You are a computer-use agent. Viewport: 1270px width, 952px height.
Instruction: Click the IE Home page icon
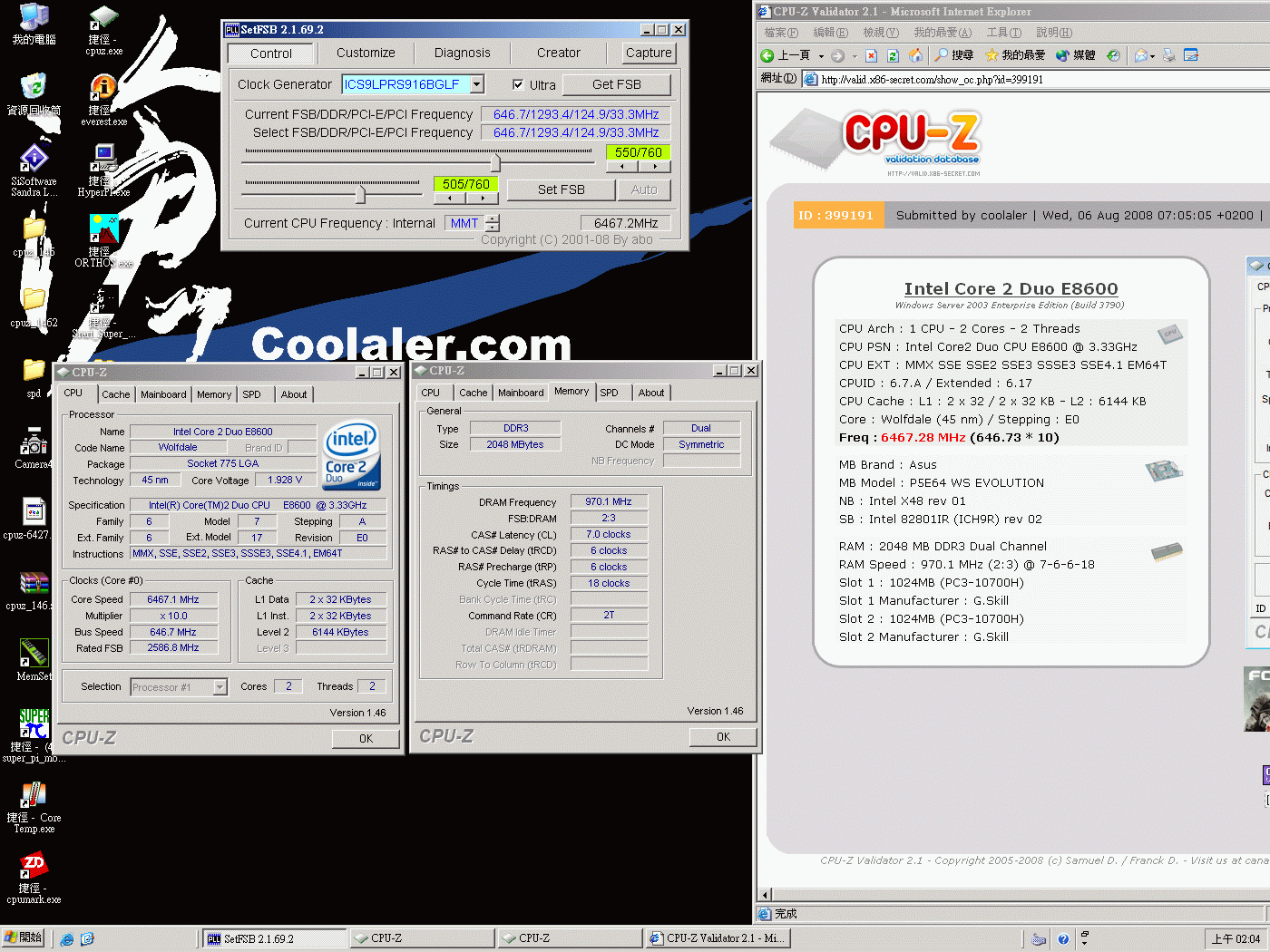(x=915, y=55)
